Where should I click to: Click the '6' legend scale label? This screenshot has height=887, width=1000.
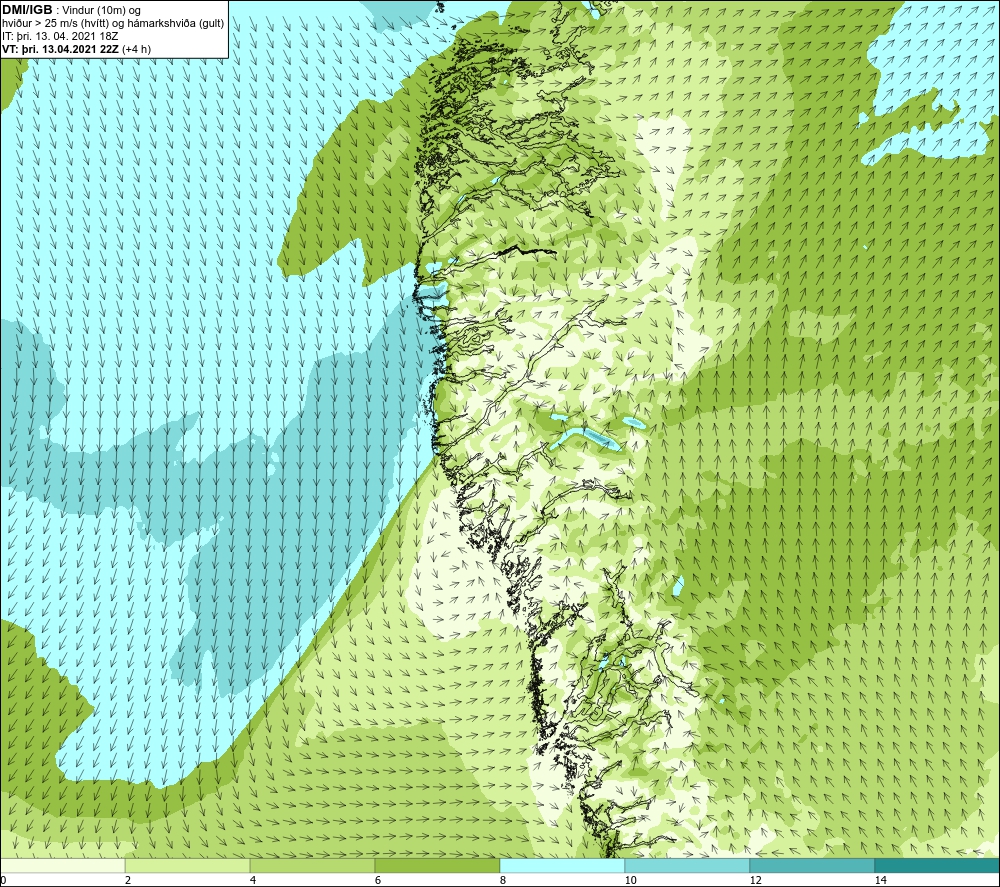(x=378, y=881)
